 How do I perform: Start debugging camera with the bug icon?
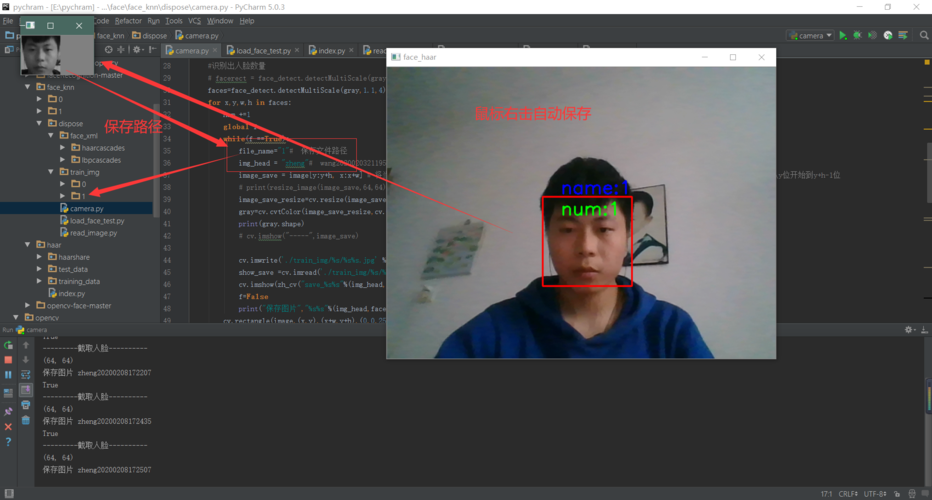pyautogui.click(x=858, y=36)
